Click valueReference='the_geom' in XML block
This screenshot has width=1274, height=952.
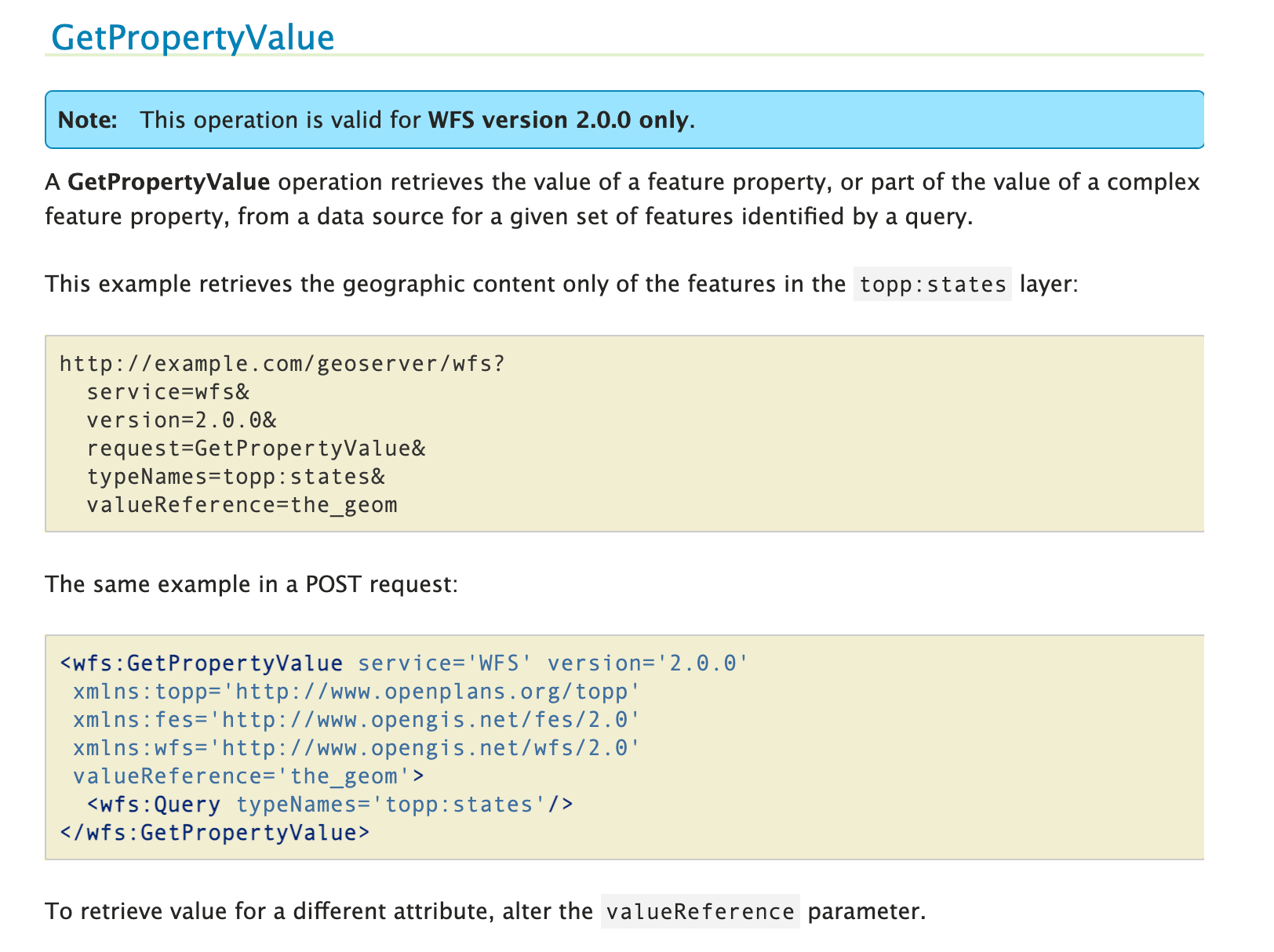(x=242, y=776)
